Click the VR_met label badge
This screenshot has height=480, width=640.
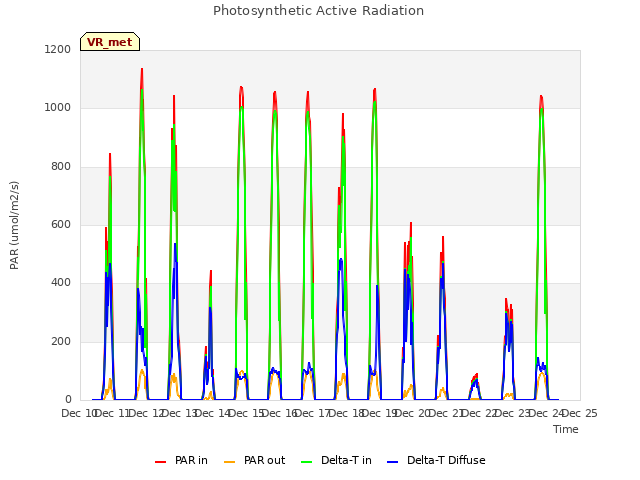click(x=110, y=42)
